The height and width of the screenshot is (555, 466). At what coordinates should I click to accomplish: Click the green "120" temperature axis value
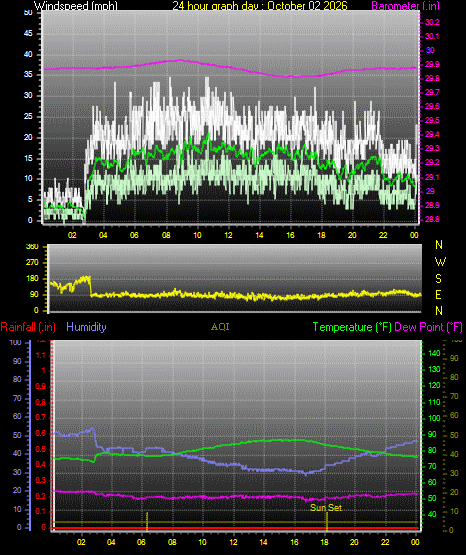click(435, 385)
